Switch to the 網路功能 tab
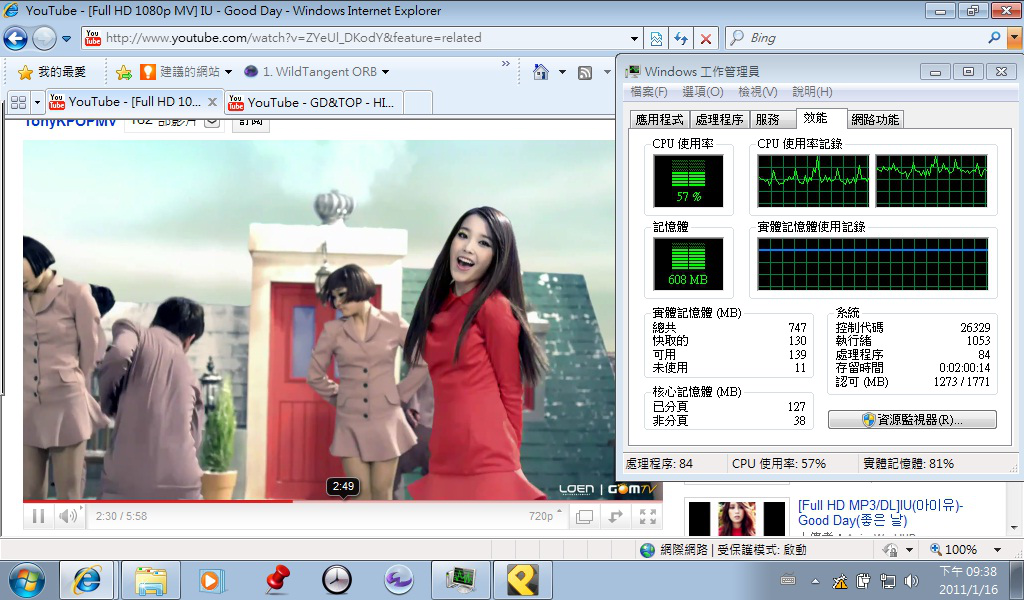This screenshot has width=1024, height=600. (x=875, y=119)
